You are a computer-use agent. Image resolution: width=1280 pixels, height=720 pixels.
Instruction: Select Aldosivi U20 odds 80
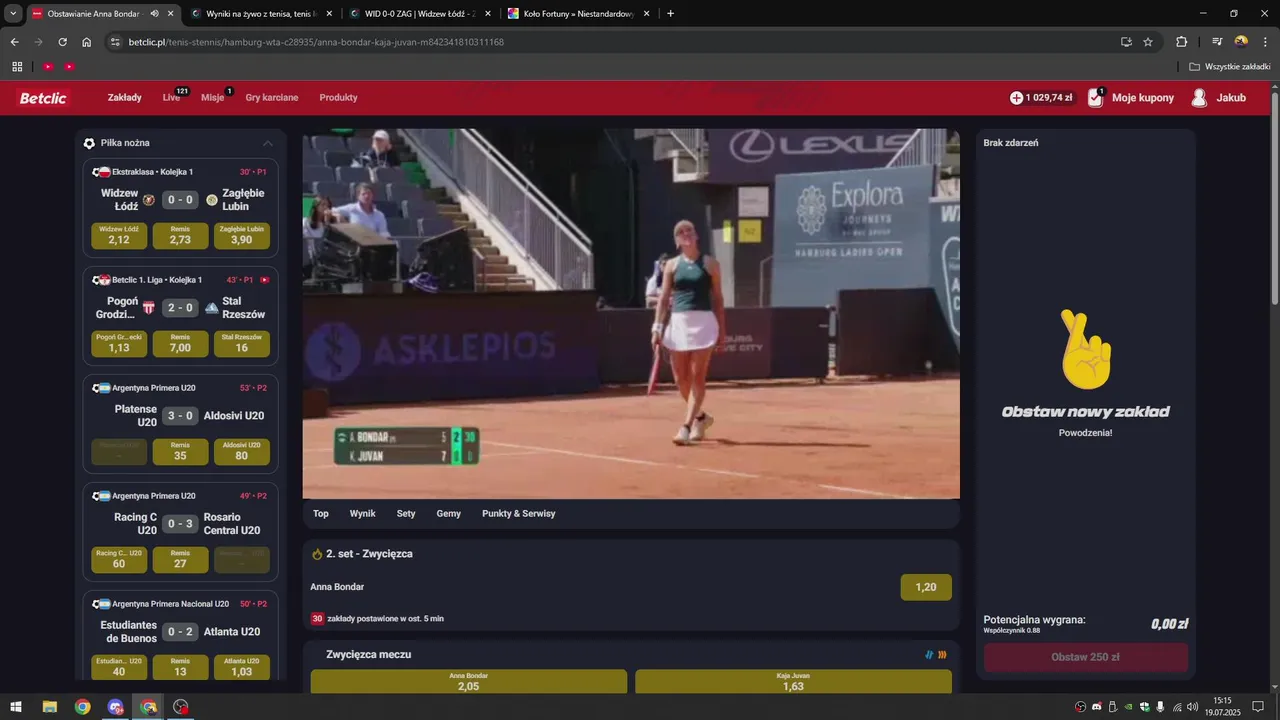[242, 452]
